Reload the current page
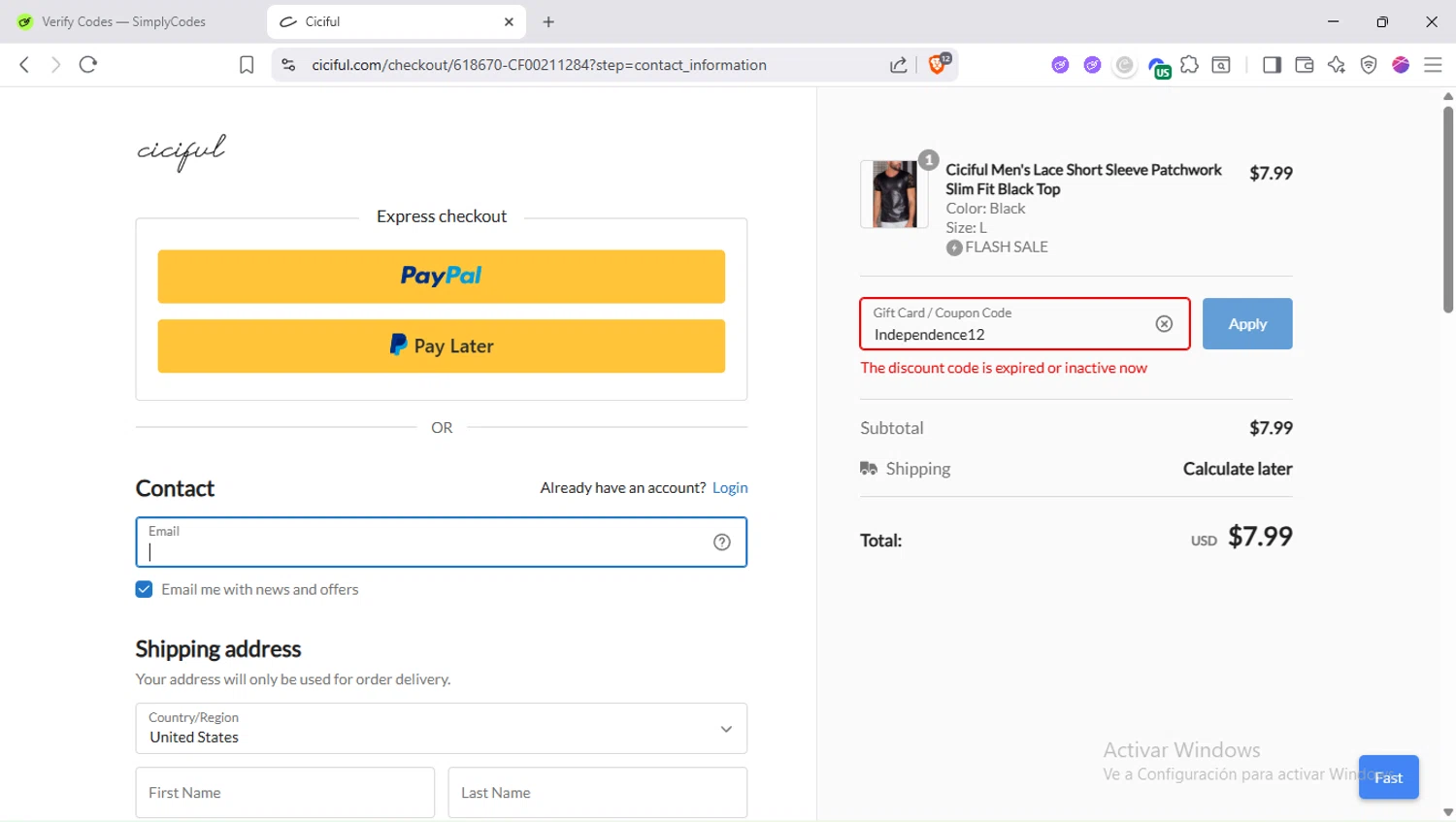This screenshot has width=1456, height=822. coord(88,65)
